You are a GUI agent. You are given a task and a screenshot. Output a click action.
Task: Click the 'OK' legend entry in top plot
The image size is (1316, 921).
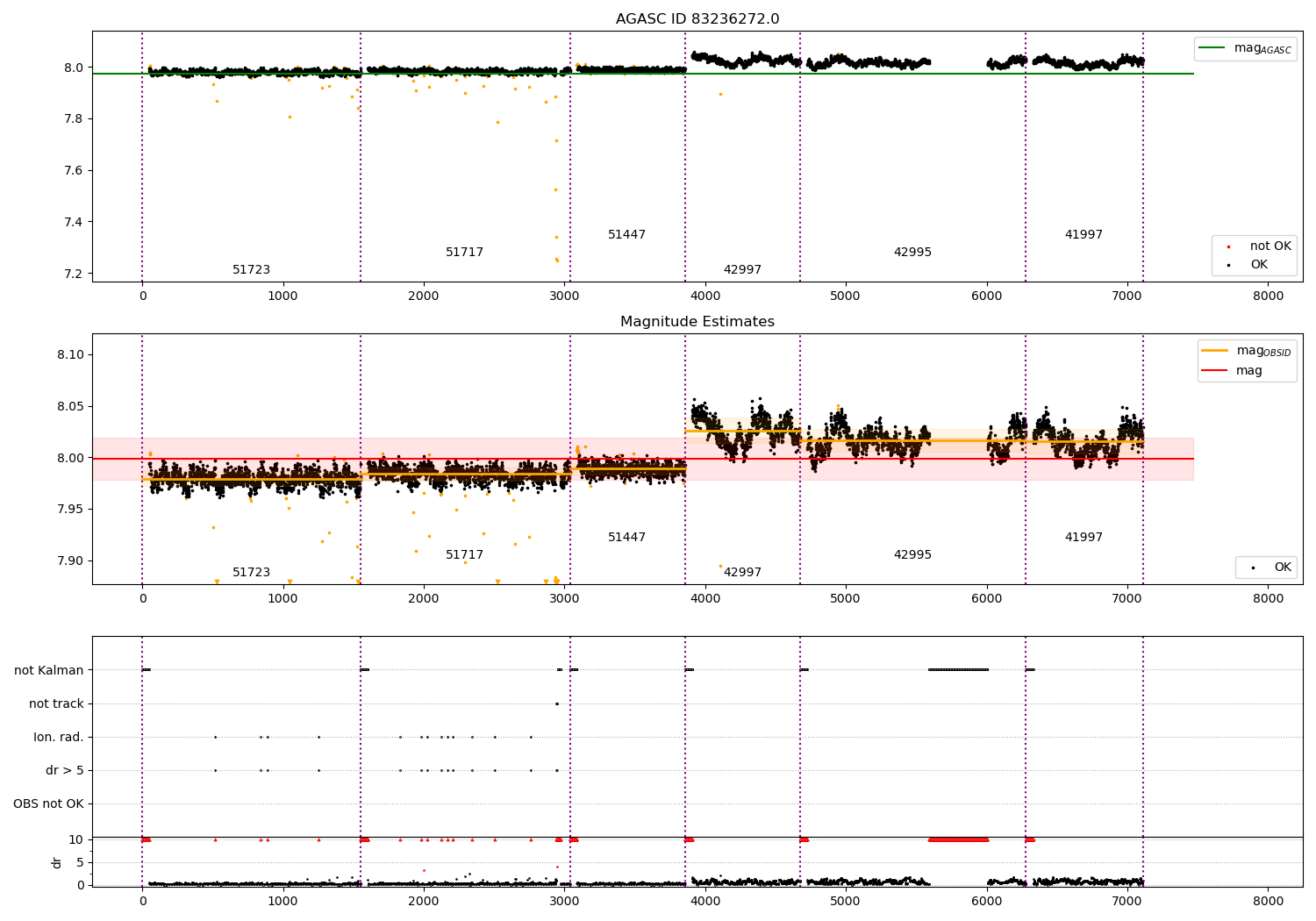click(1259, 265)
